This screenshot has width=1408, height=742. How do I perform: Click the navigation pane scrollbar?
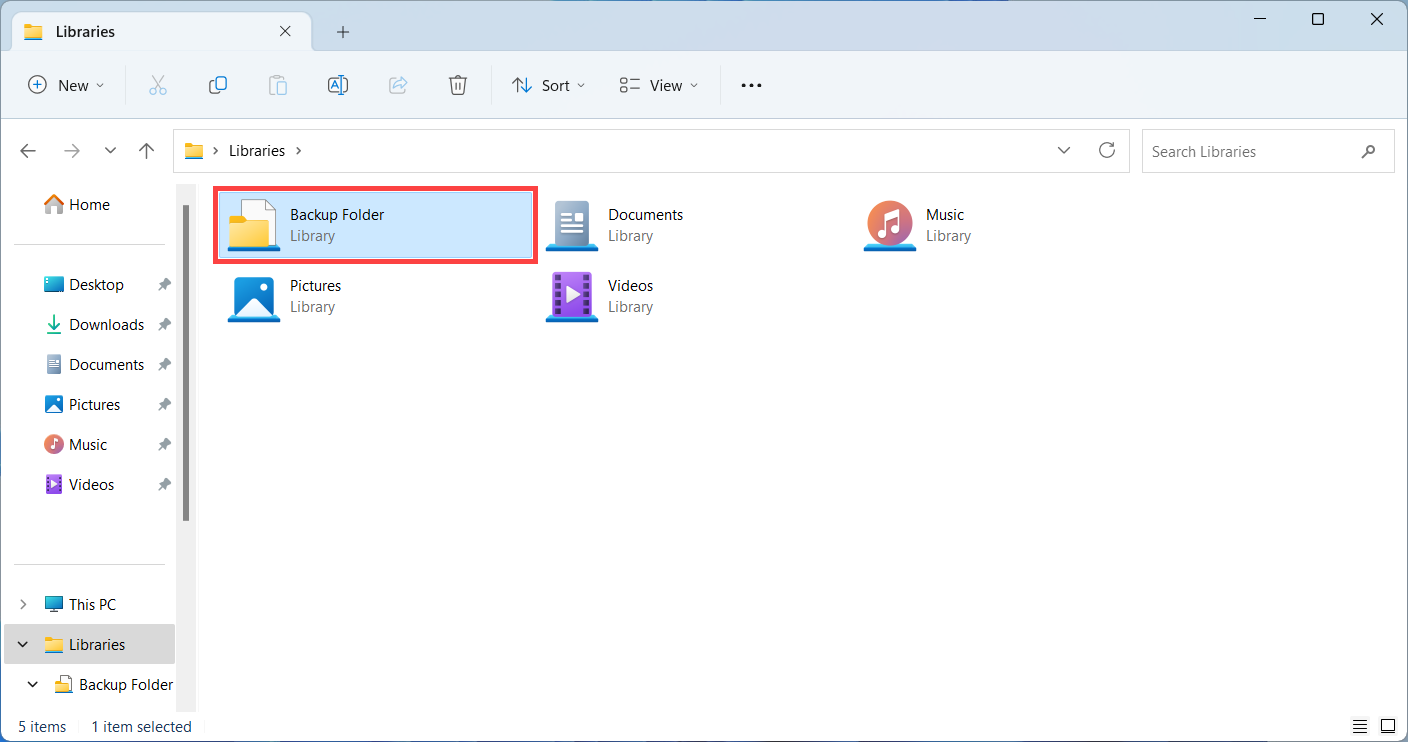pos(186,360)
